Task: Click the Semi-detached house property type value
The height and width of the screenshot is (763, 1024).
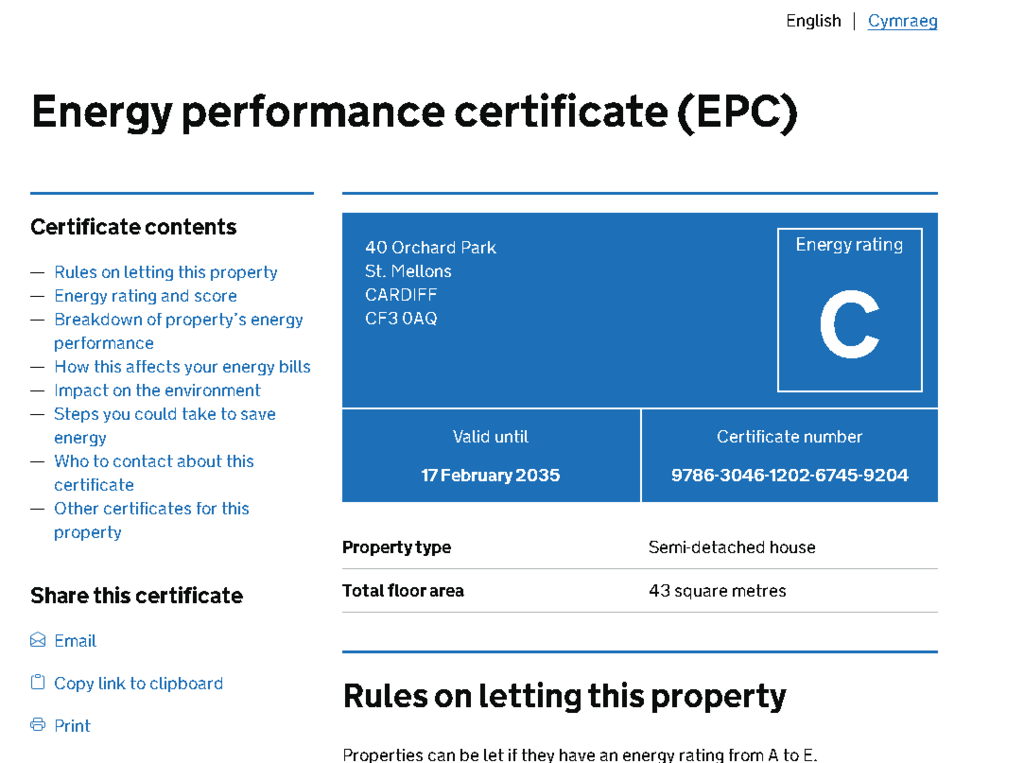Action: pyautogui.click(x=732, y=547)
